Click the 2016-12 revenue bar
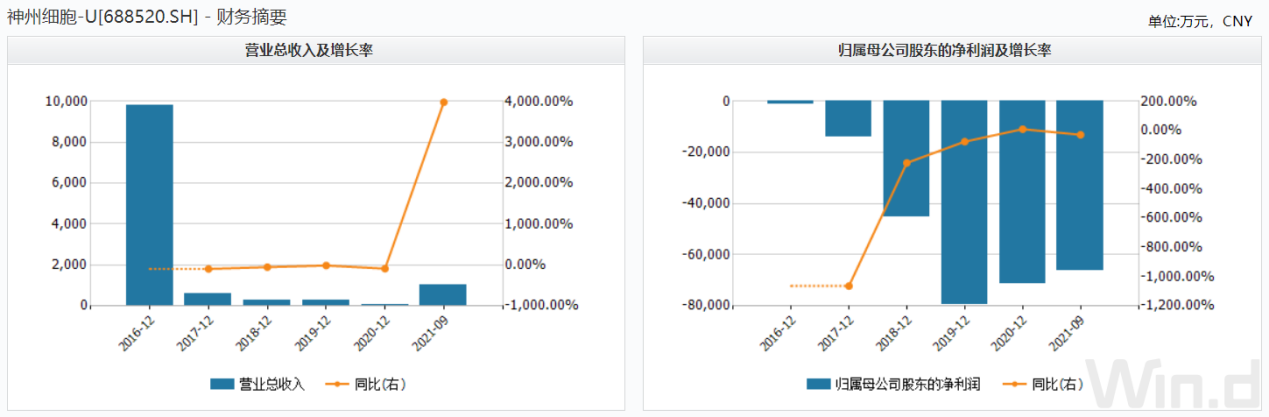This screenshot has height=417, width=1269. pyautogui.click(x=149, y=204)
